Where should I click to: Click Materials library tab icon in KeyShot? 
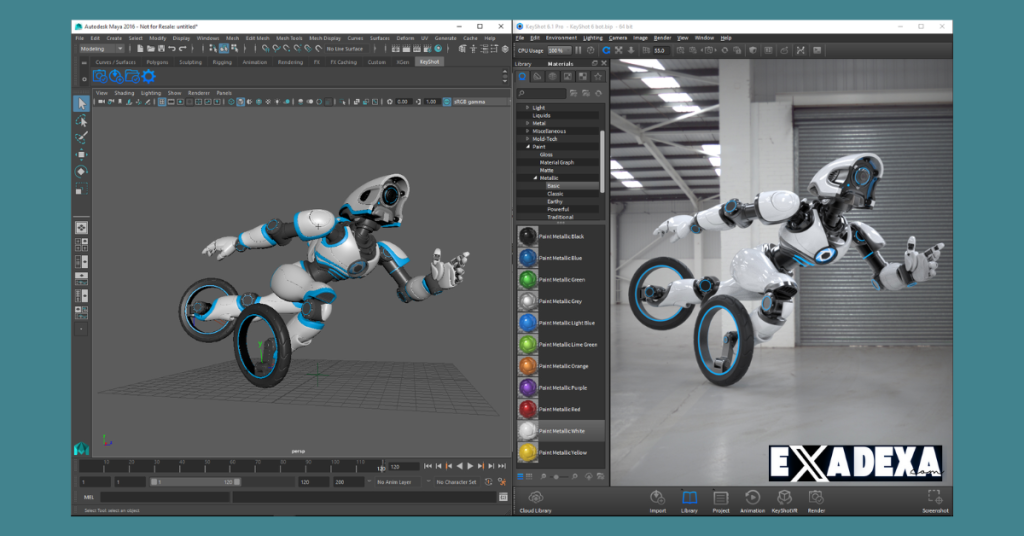522,77
